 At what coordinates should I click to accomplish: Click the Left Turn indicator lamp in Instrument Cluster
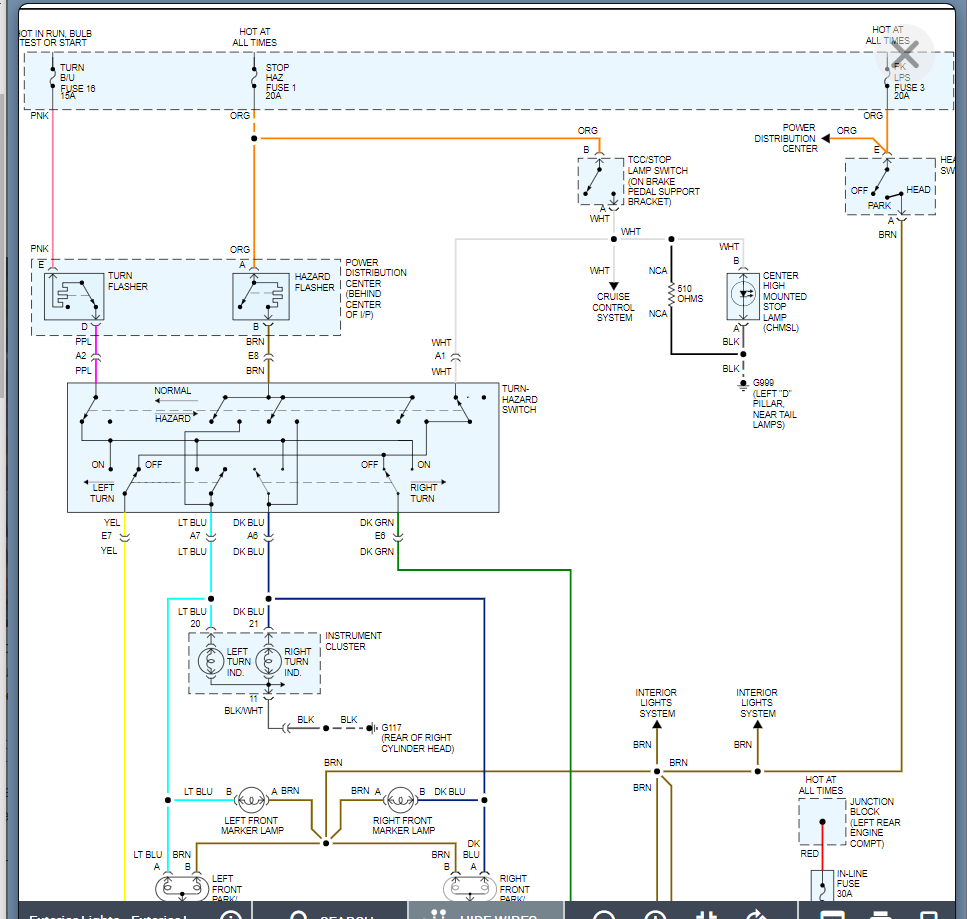tap(211, 662)
